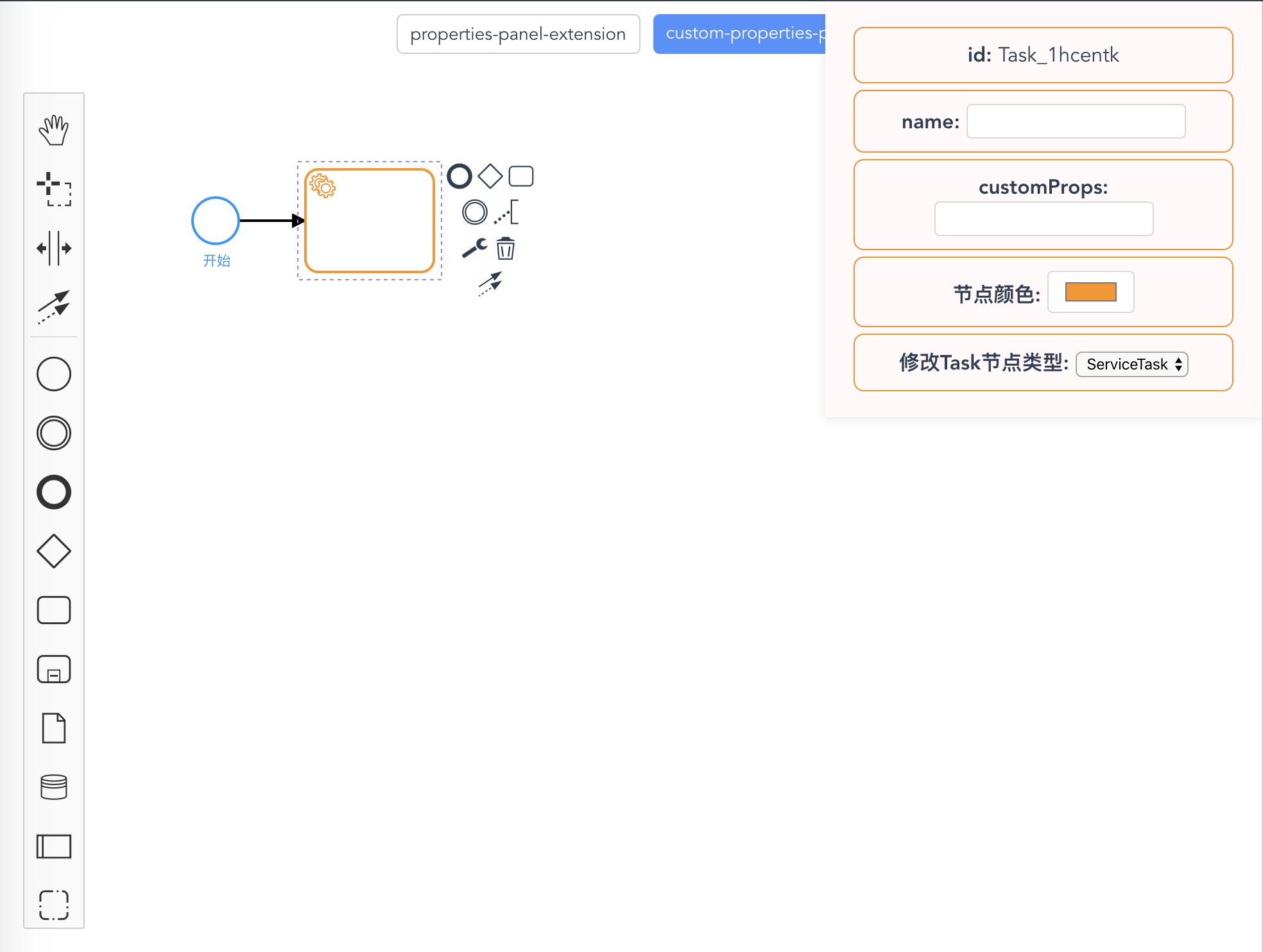Viewport: 1263px width, 952px height.
Task: Create a data object reference
Action: pyautogui.click(x=54, y=728)
